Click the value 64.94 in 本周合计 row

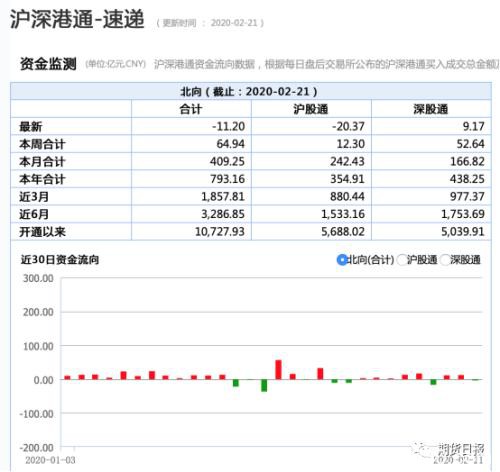coord(231,144)
